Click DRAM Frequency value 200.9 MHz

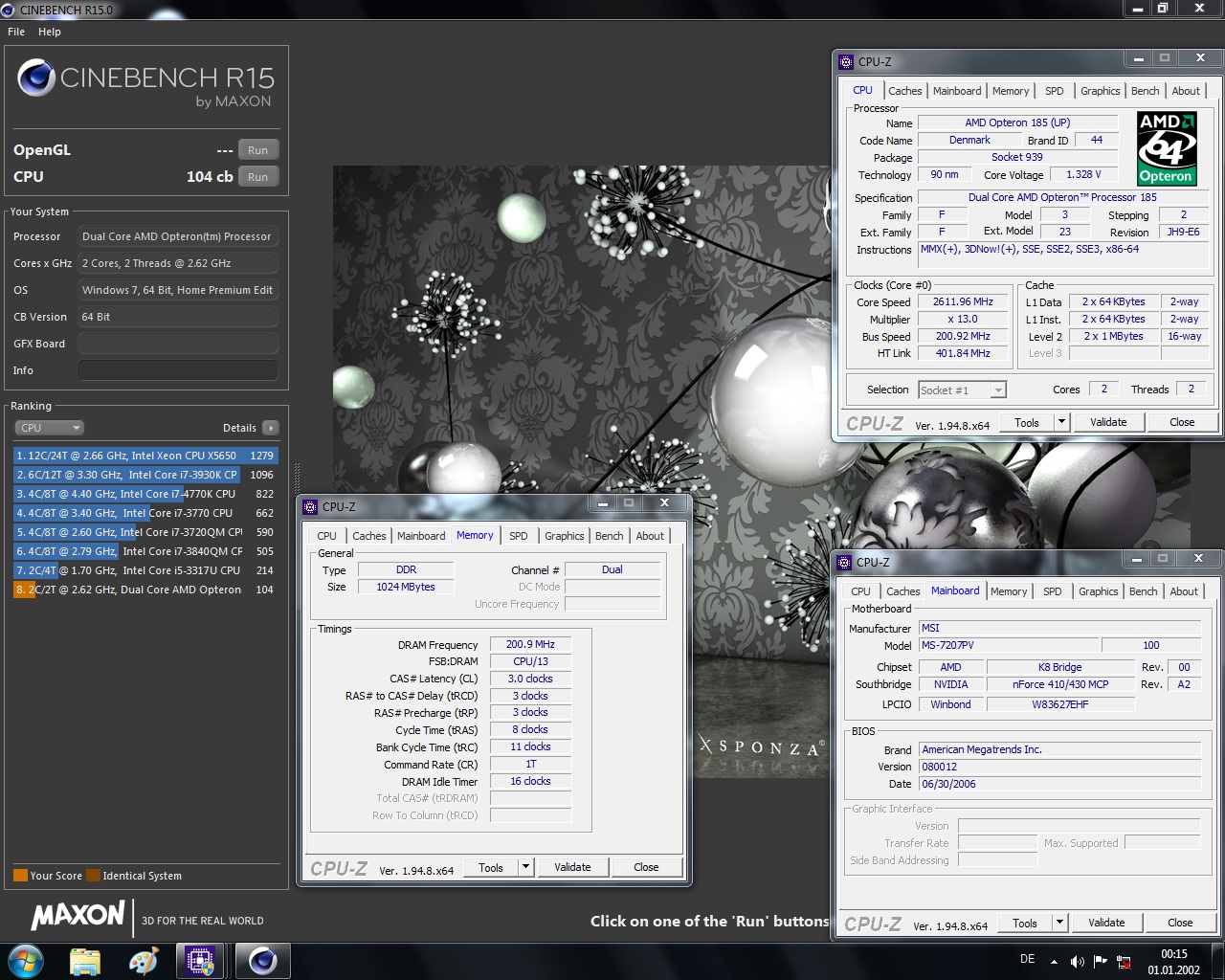tap(530, 644)
